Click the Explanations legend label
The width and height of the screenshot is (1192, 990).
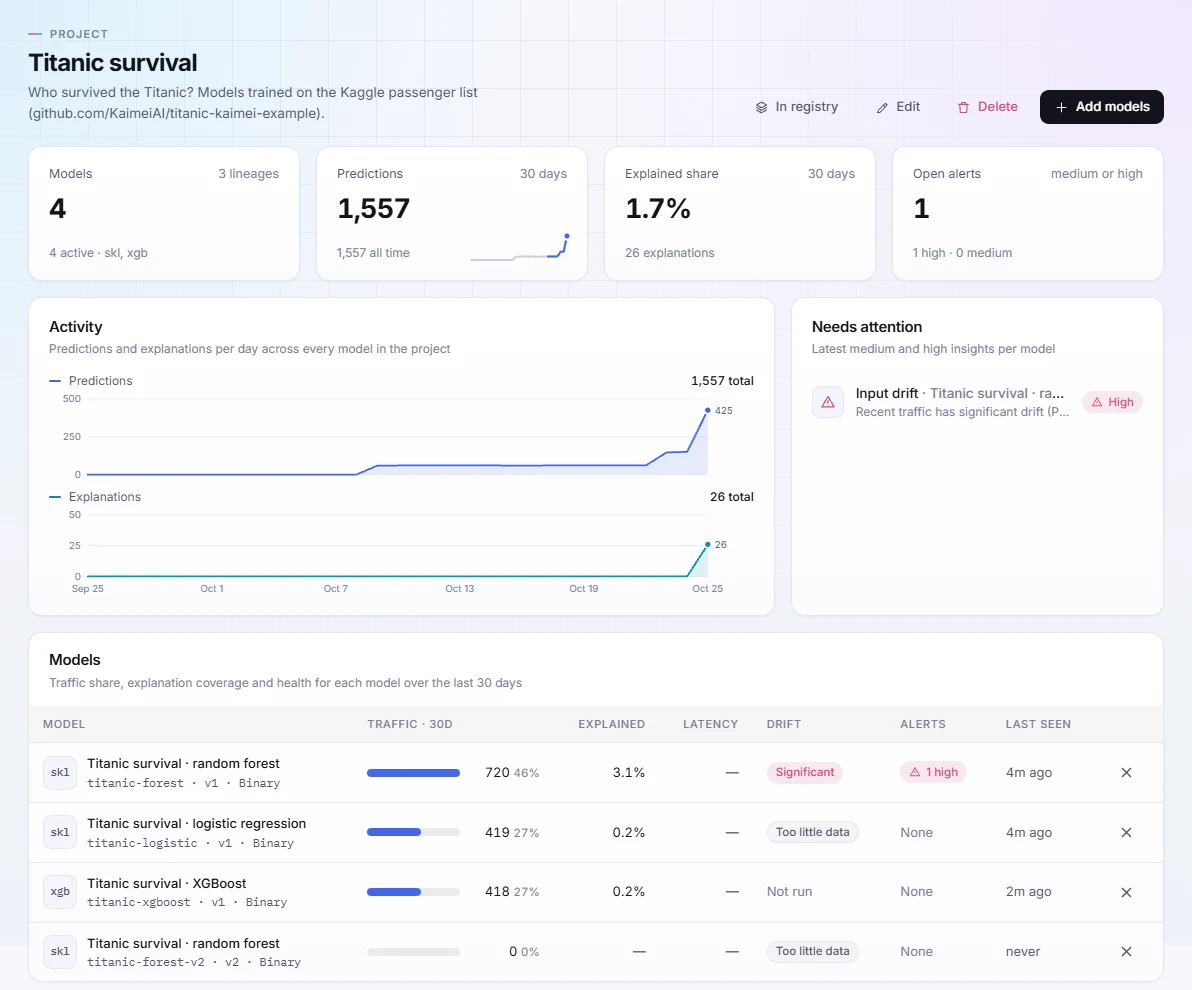(105, 497)
